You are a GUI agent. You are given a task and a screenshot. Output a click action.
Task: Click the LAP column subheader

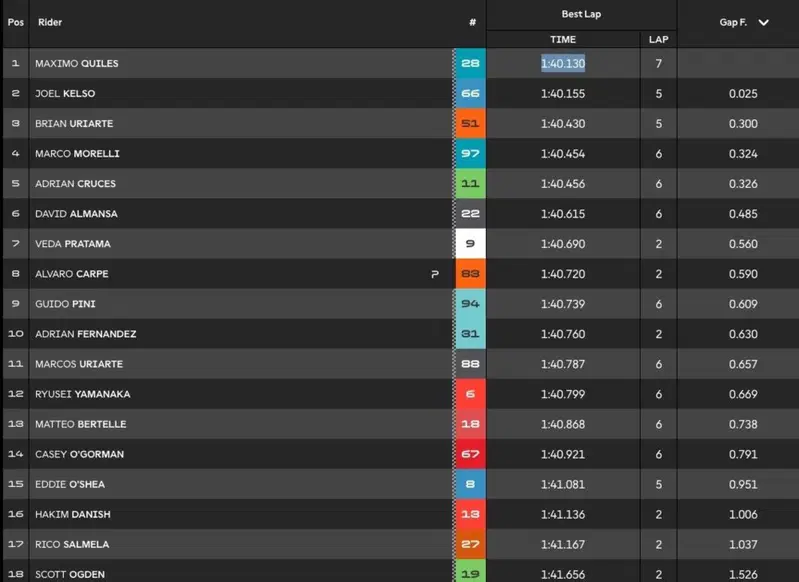[658, 39]
